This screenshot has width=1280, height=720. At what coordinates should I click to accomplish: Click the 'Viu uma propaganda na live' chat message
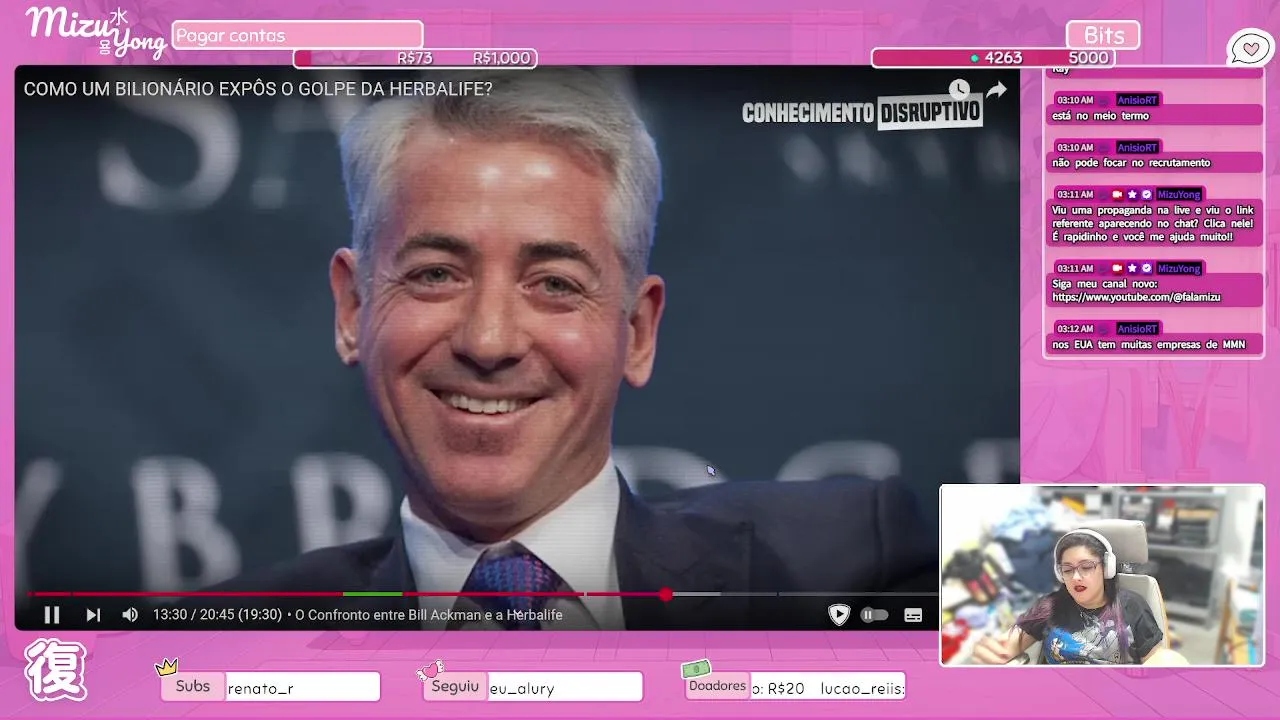pyautogui.click(x=1152, y=223)
